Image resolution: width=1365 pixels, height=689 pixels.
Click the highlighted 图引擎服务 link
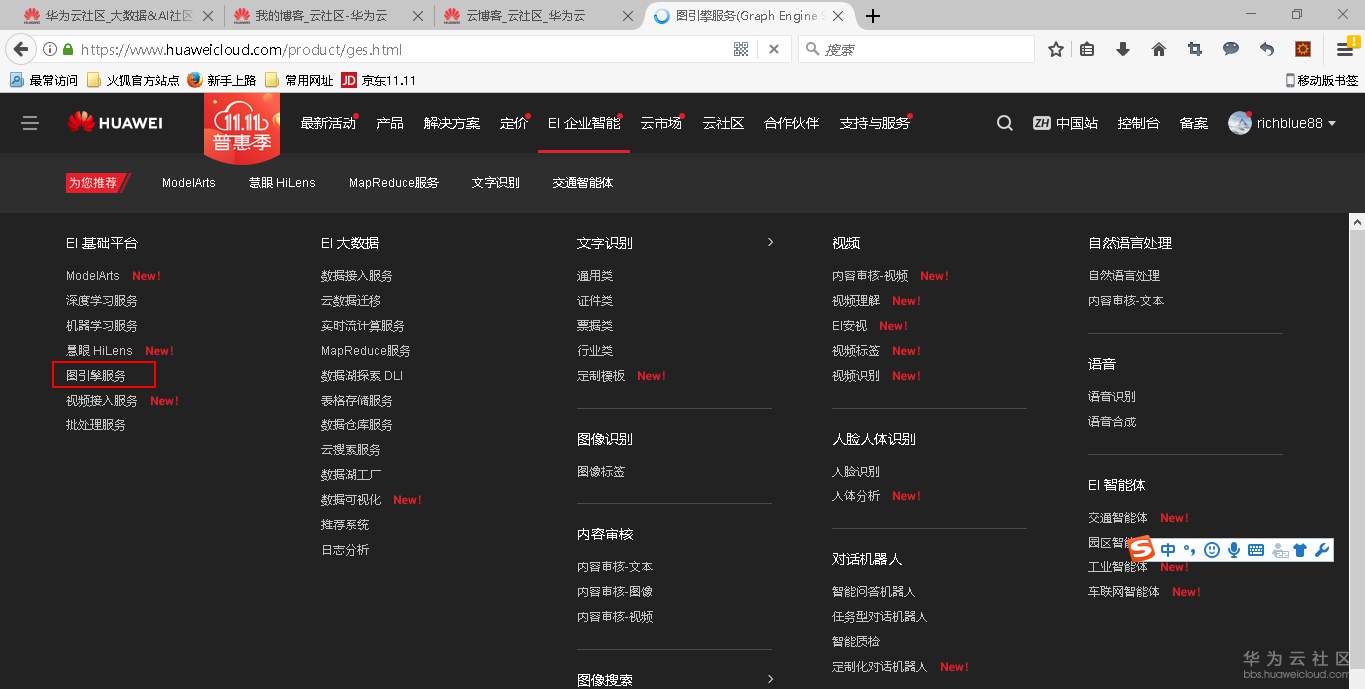[98, 374]
